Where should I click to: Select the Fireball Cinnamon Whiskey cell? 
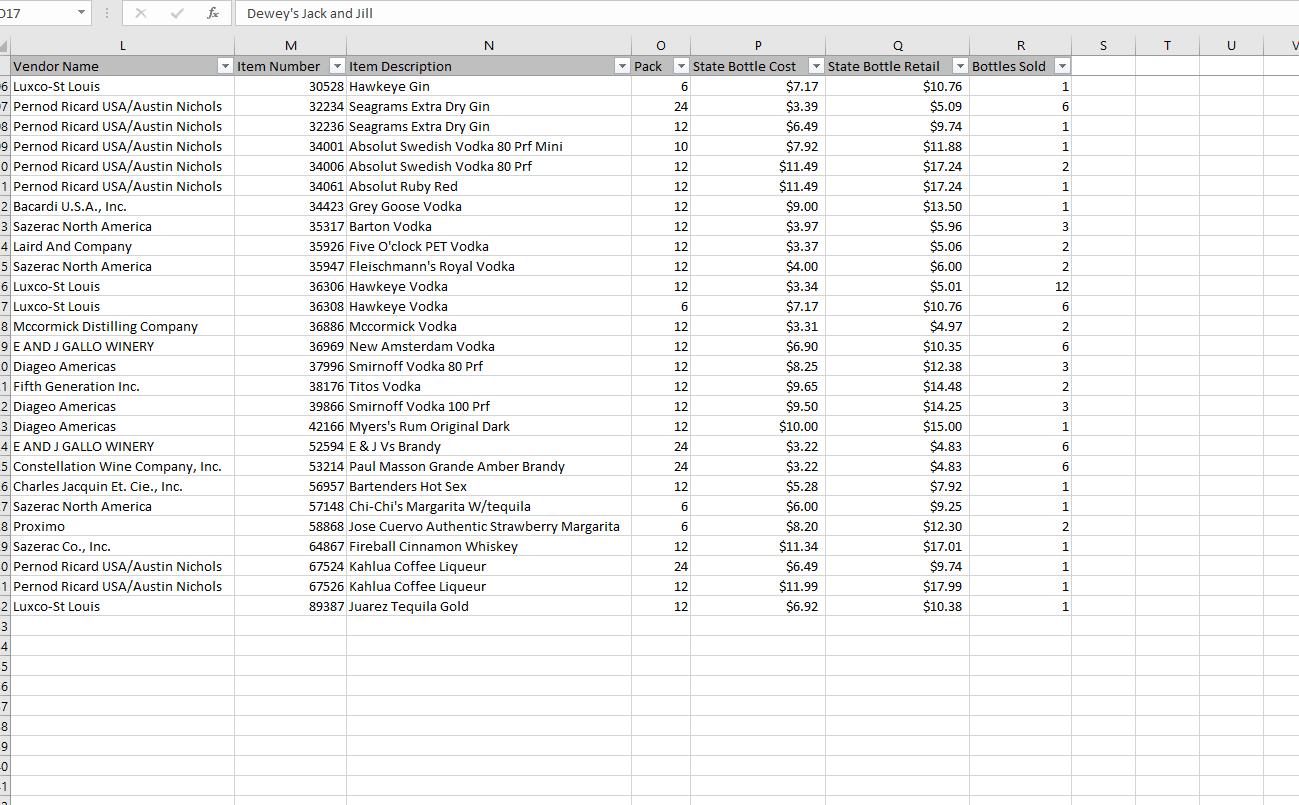tap(489, 546)
